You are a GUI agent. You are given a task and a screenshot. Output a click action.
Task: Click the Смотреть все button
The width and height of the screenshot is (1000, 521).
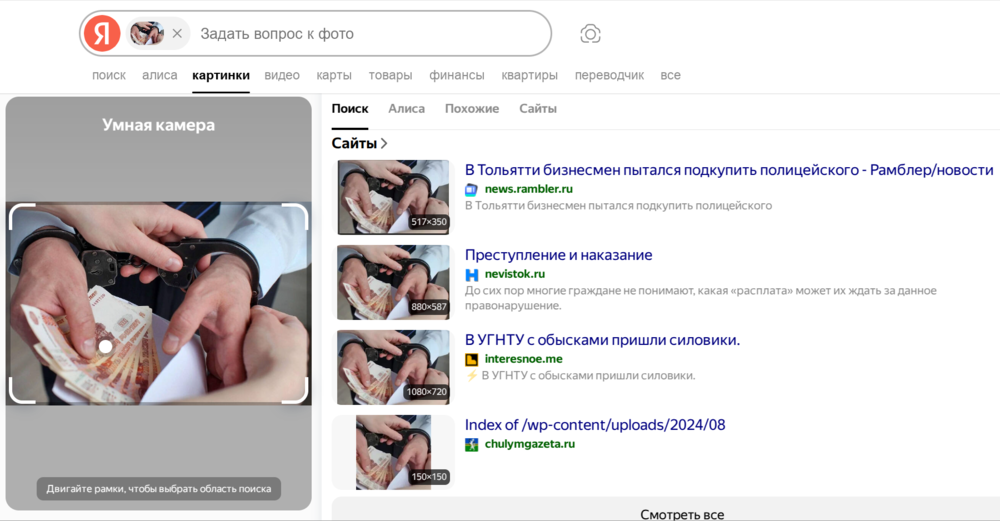pos(682,514)
